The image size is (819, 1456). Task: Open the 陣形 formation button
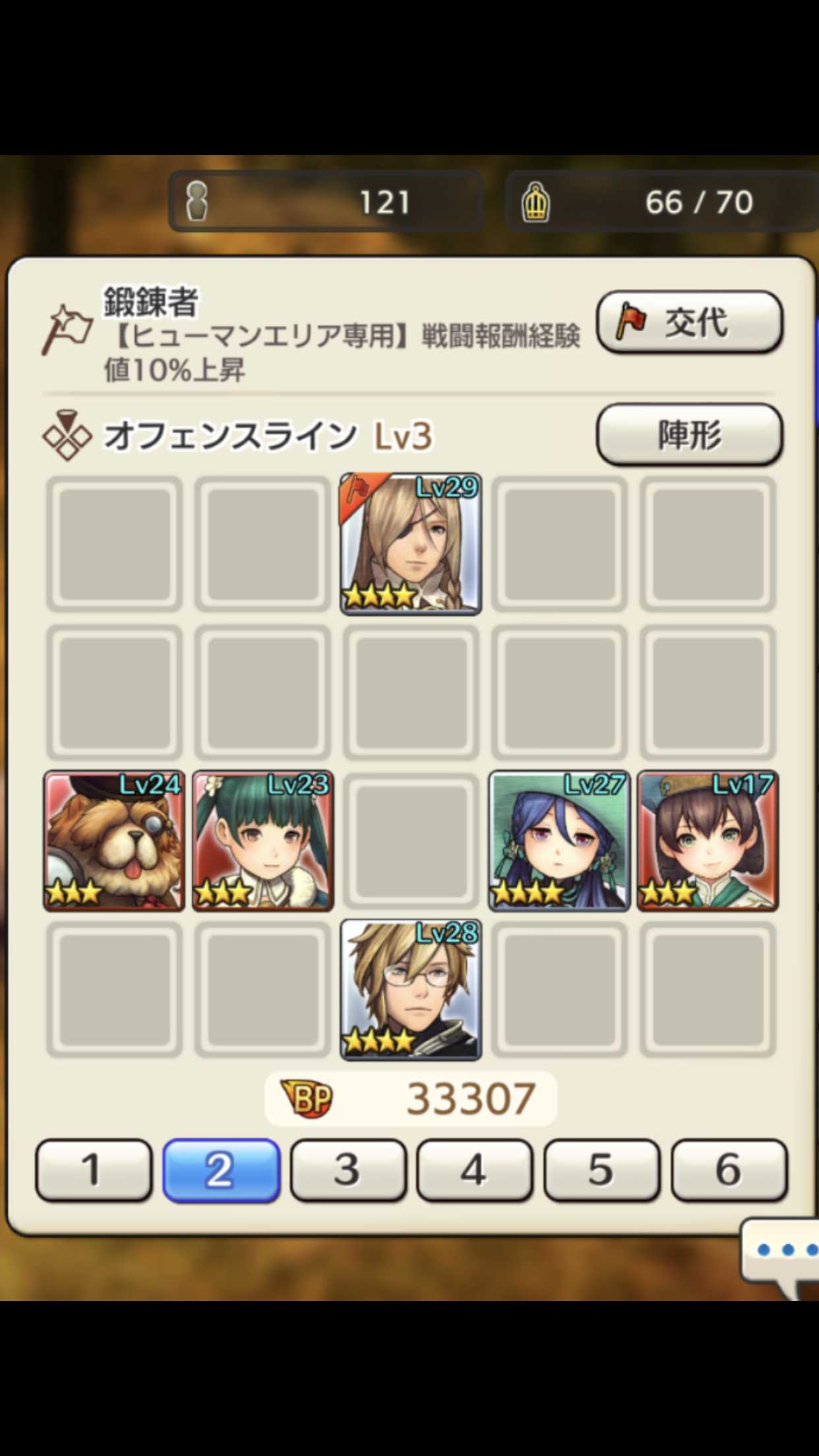[x=690, y=434]
